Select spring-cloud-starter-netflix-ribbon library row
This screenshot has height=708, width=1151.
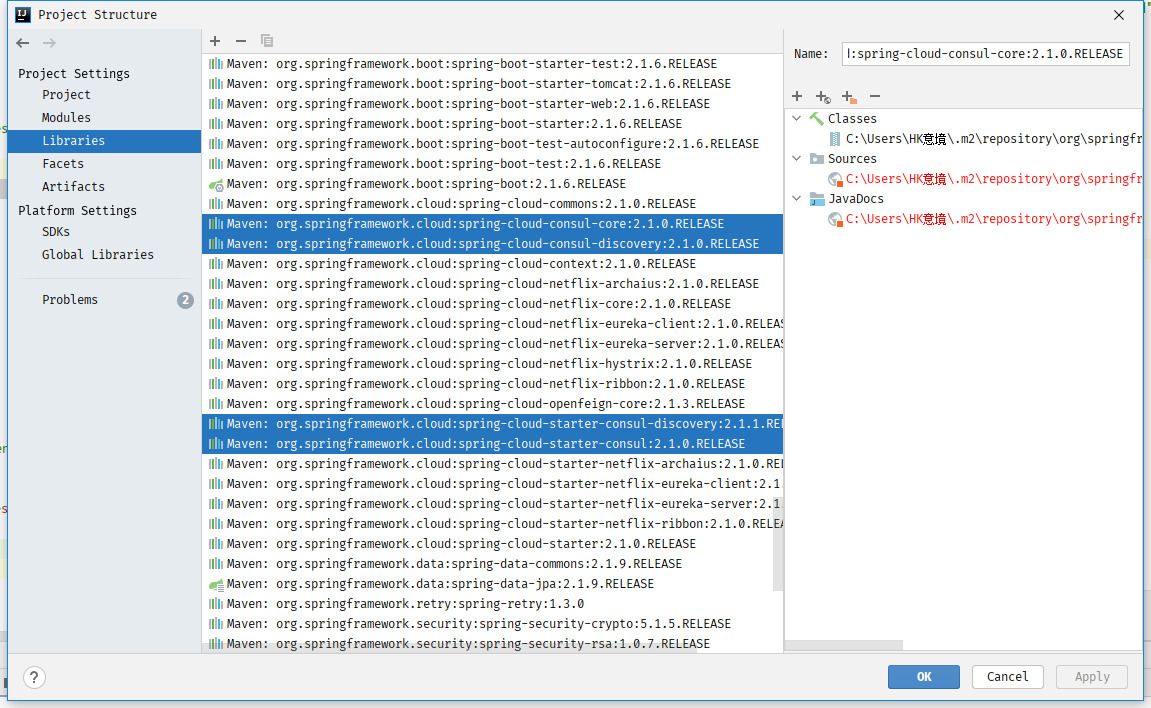492,524
